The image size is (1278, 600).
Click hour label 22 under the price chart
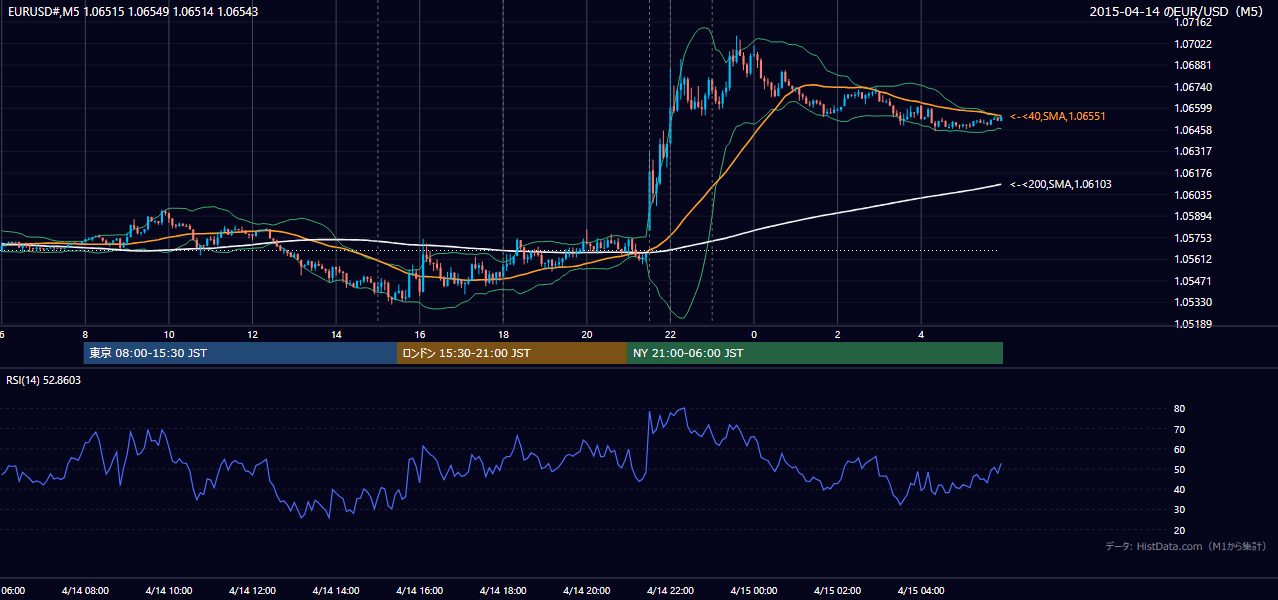click(x=671, y=335)
